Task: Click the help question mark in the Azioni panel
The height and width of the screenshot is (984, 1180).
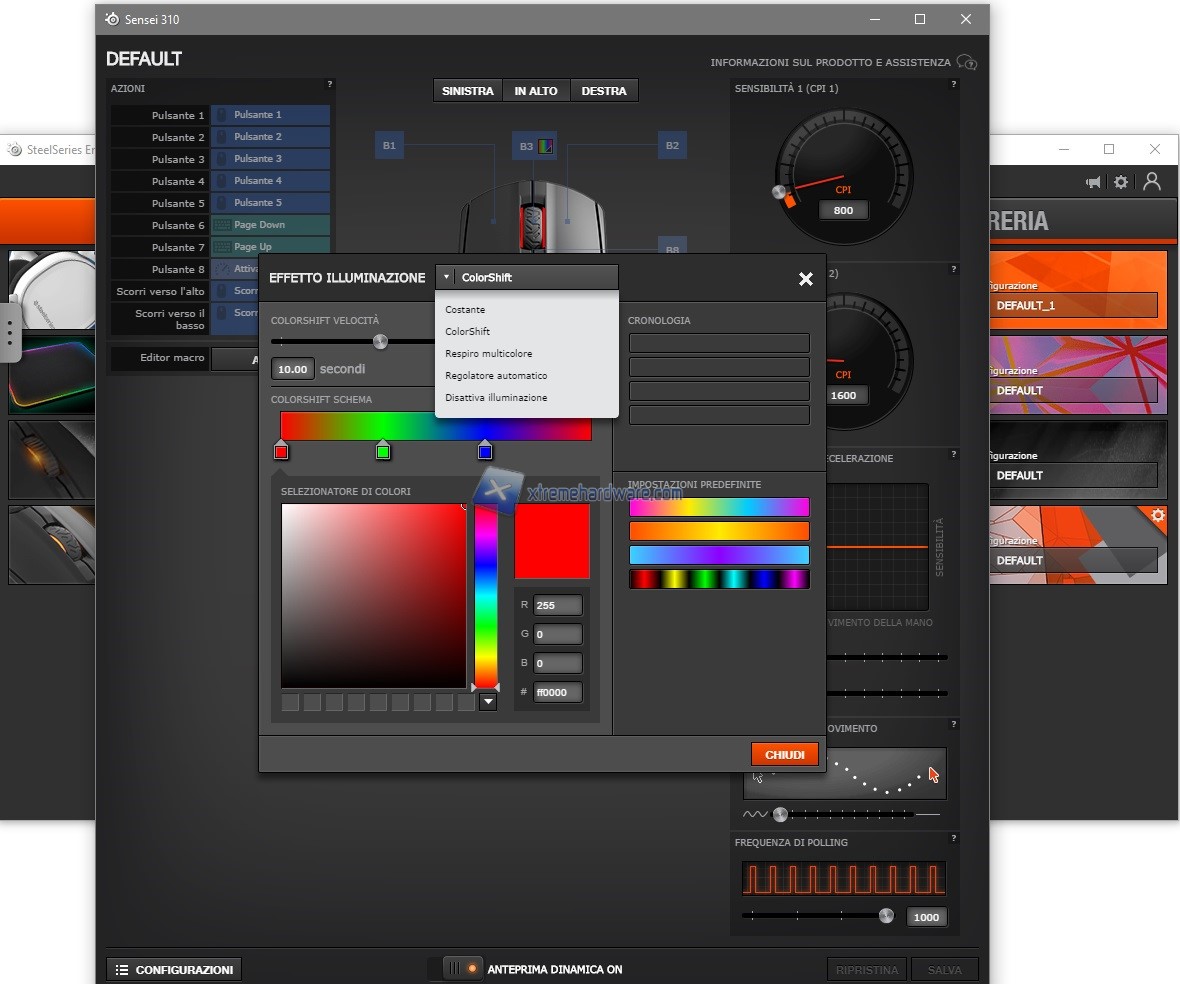Action: (329, 85)
